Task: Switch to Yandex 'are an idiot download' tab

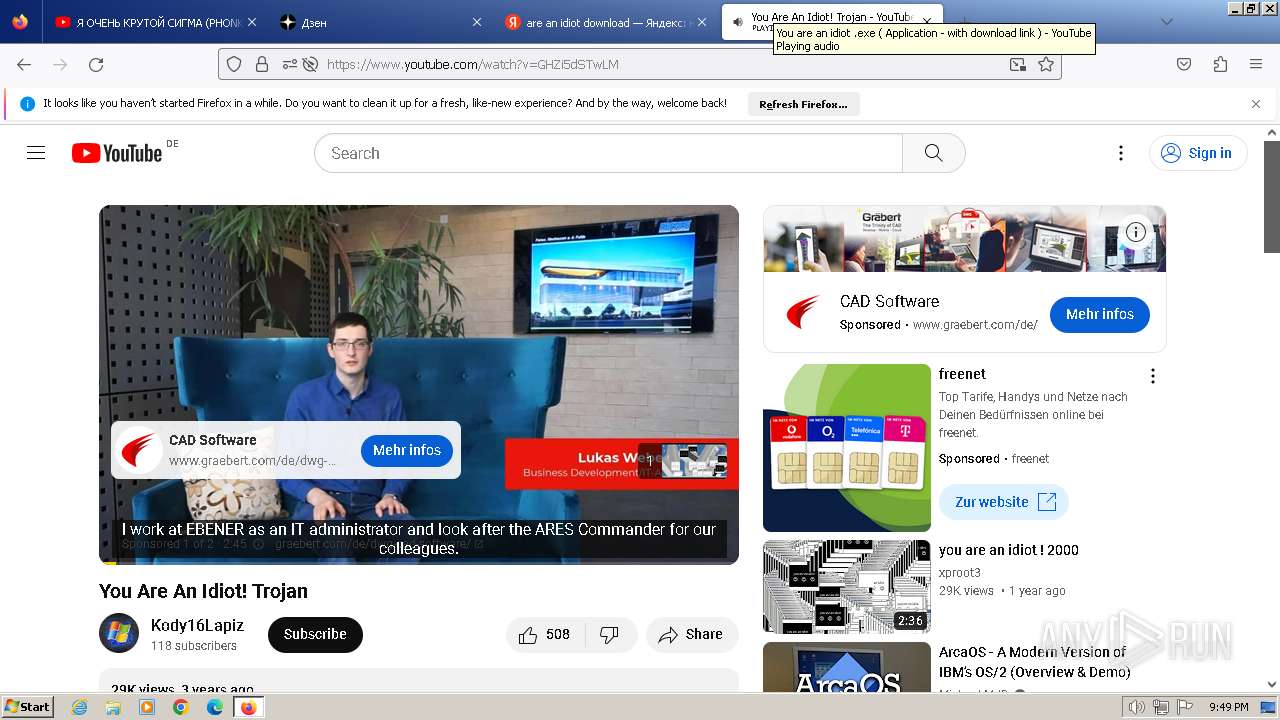Action: [605, 22]
